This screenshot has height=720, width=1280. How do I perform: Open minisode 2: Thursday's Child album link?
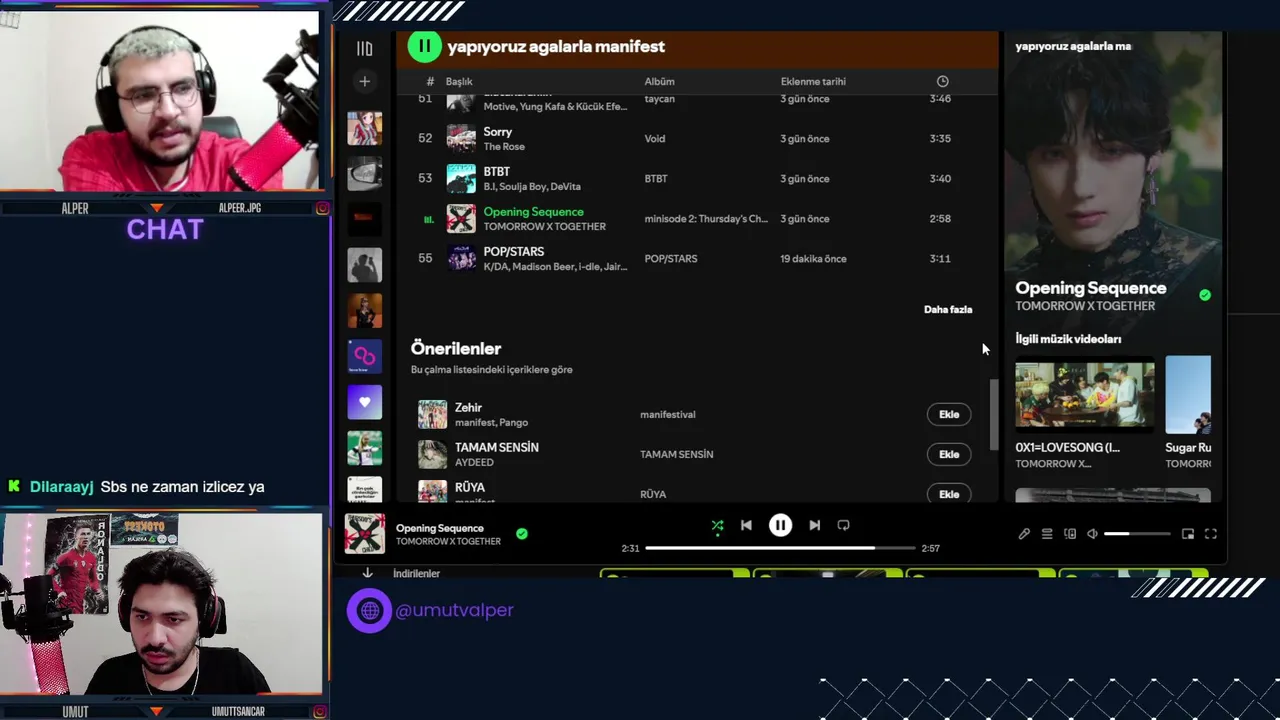pos(706,219)
